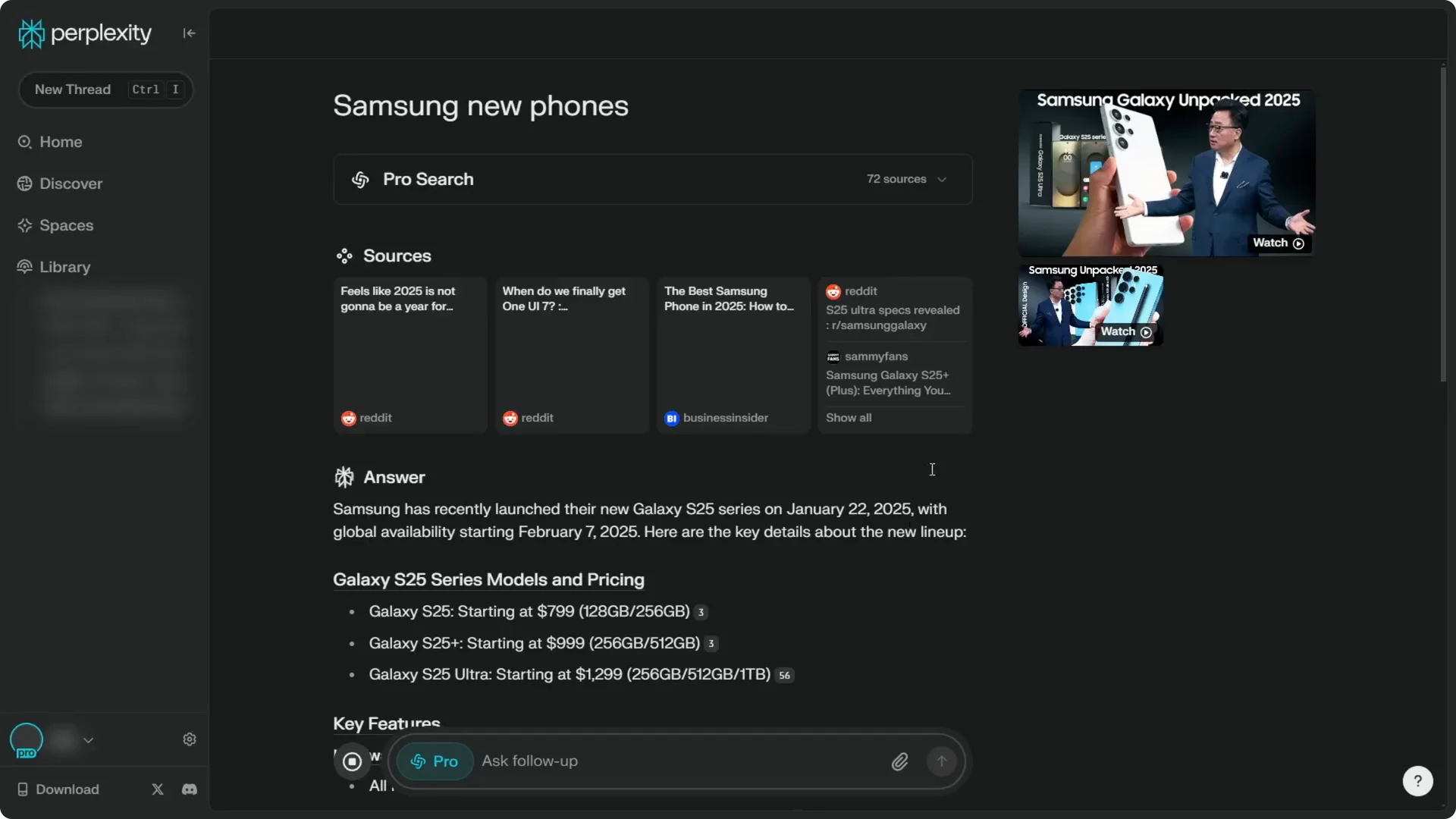Expand the 72 sources dropdown

point(906,179)
